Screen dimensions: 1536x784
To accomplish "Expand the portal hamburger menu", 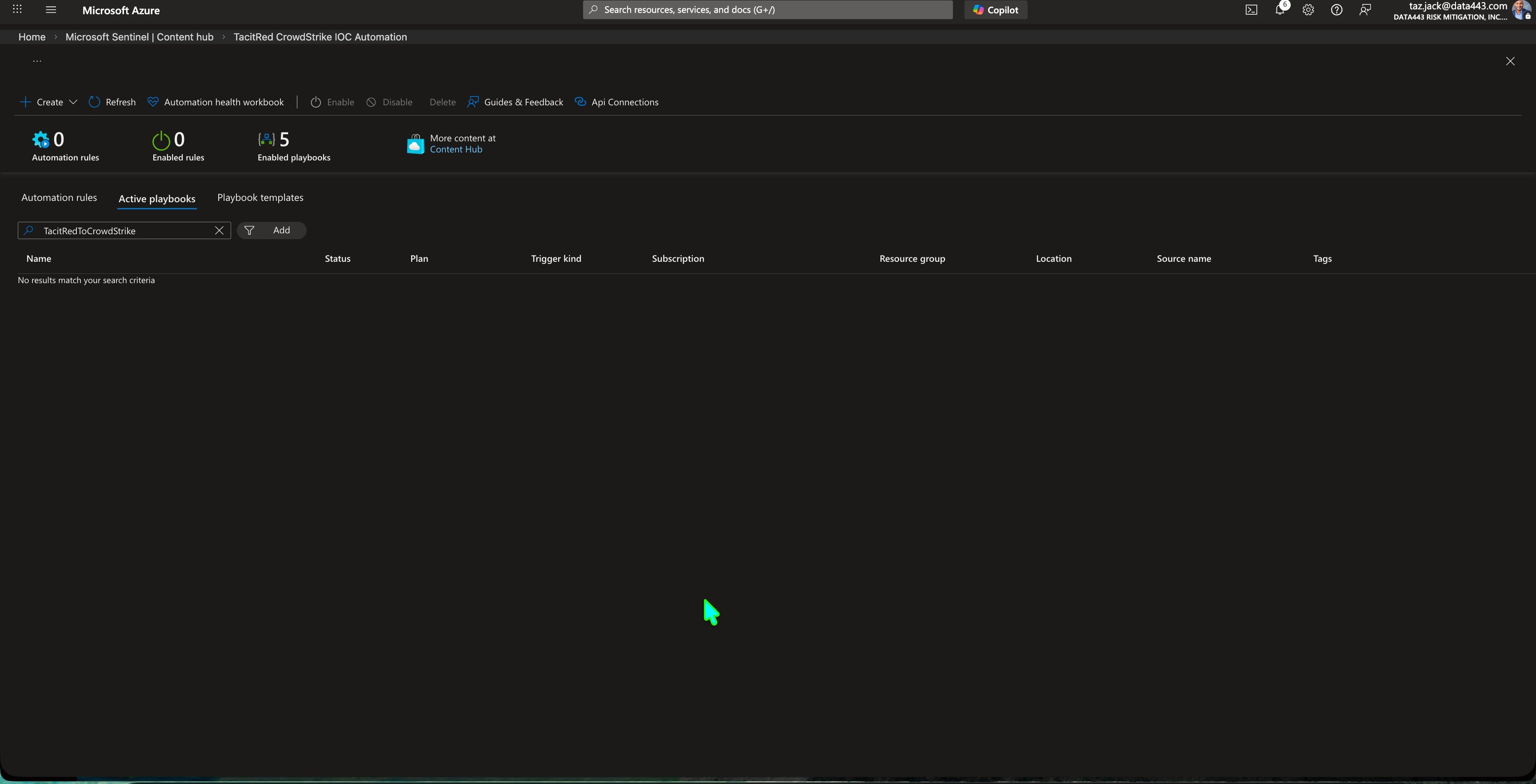I will 50,9.
